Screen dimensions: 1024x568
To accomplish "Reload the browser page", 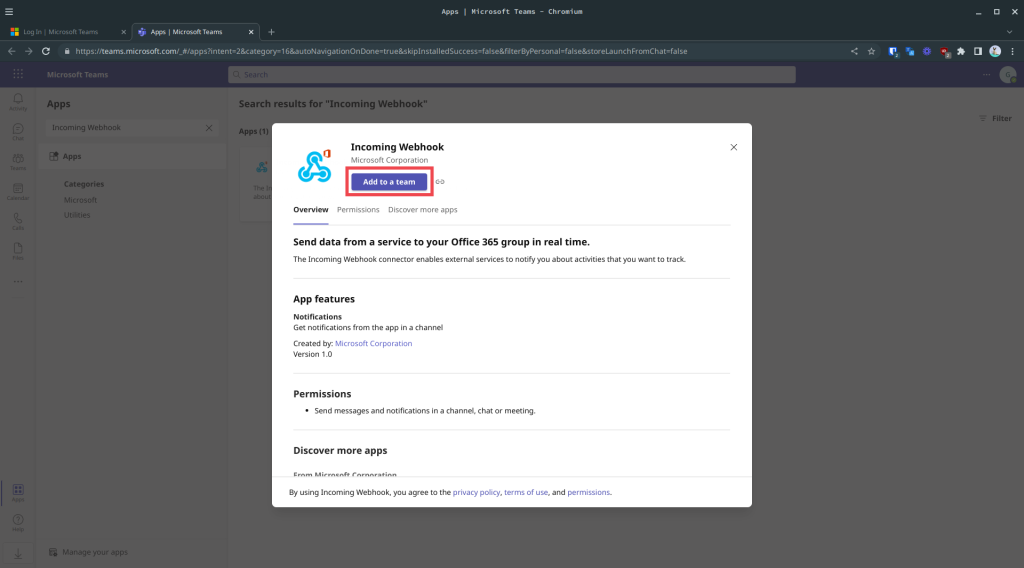I will coord(46,51).
